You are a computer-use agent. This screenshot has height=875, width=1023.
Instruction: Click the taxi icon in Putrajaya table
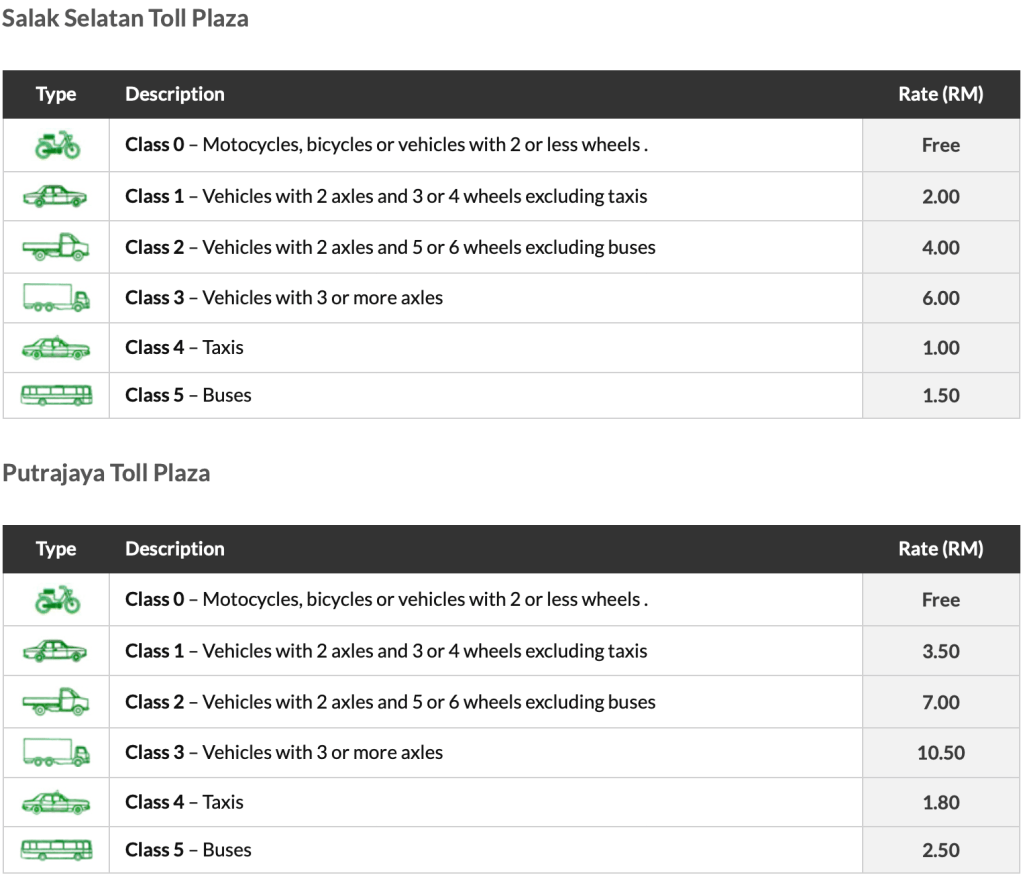(56, 802)
